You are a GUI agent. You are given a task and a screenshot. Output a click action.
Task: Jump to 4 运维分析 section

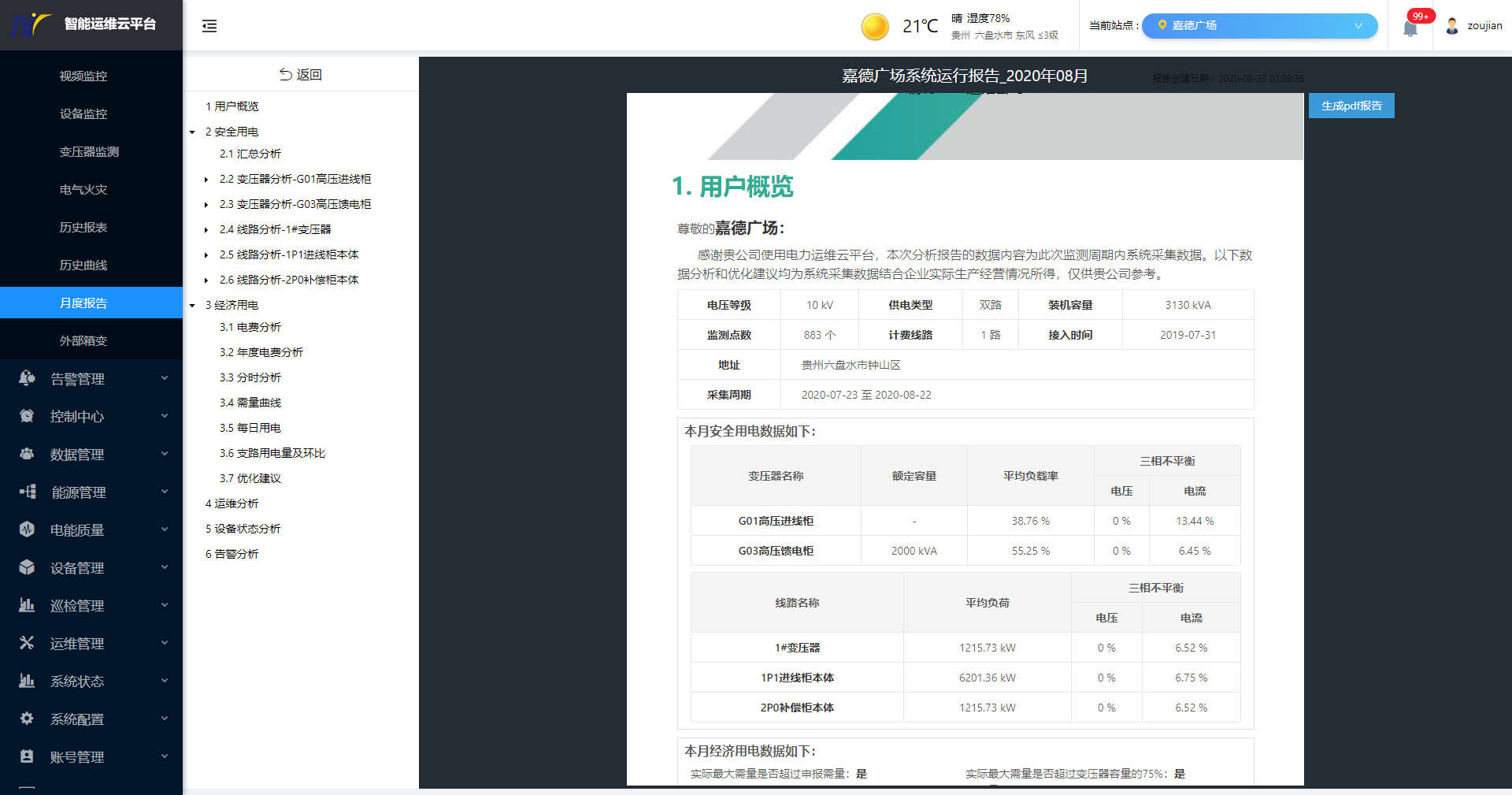click(232, 503)
